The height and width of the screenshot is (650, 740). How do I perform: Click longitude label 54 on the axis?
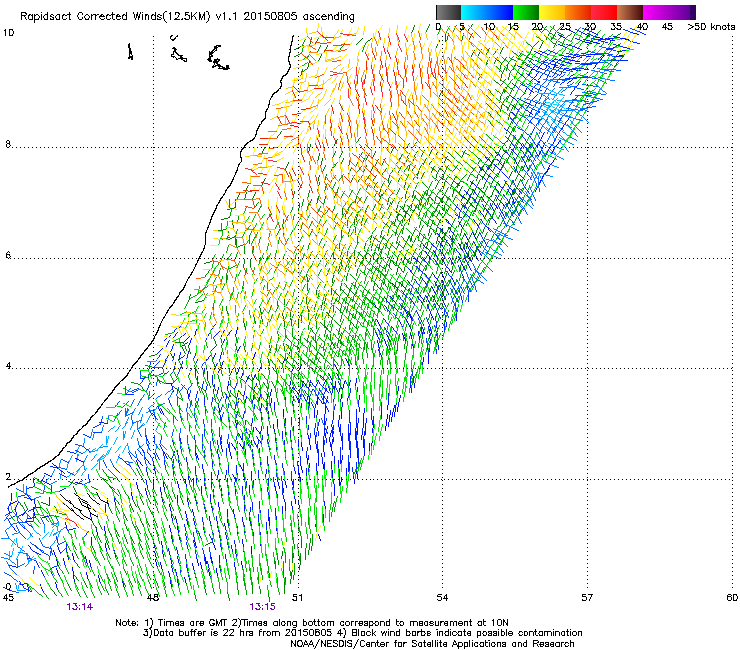click(442, 598)
